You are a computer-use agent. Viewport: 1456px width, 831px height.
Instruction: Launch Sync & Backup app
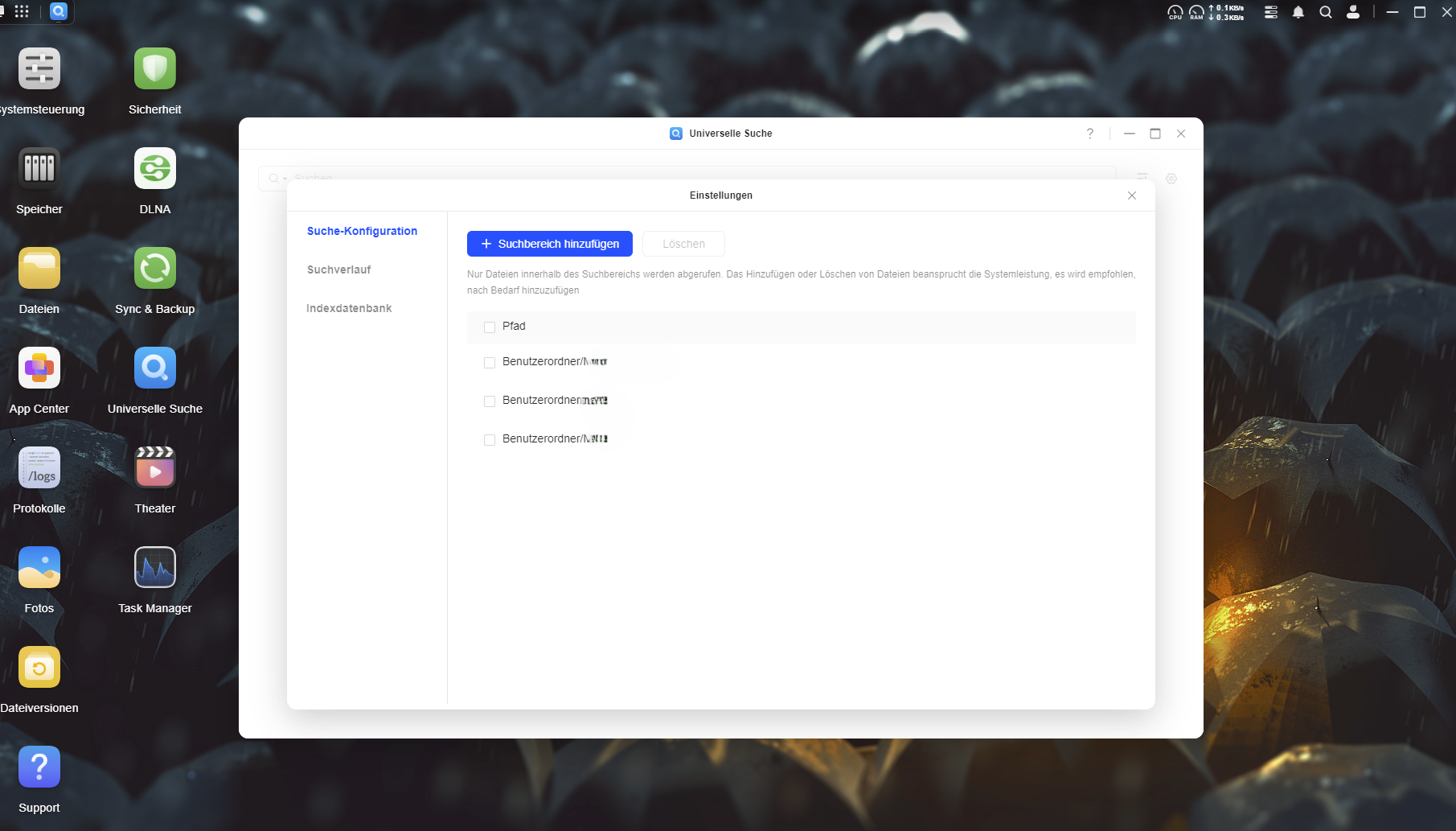pos(155,268)
